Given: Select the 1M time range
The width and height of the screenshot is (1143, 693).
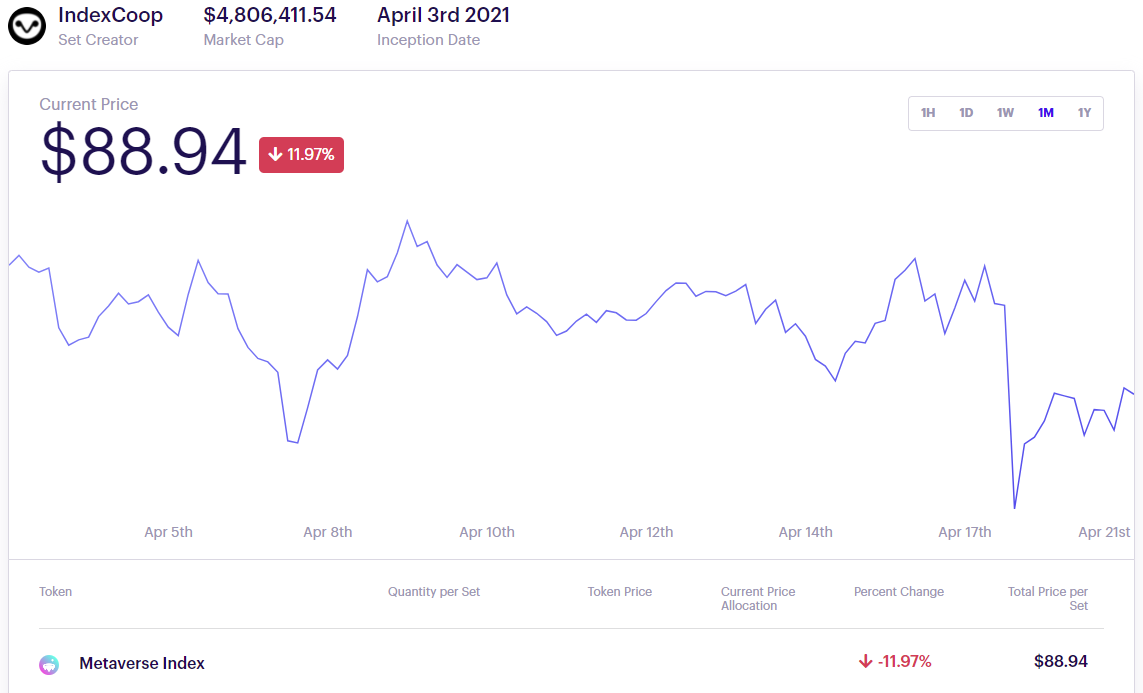Looking at the screenshot, I should [x=1046, y=113].
